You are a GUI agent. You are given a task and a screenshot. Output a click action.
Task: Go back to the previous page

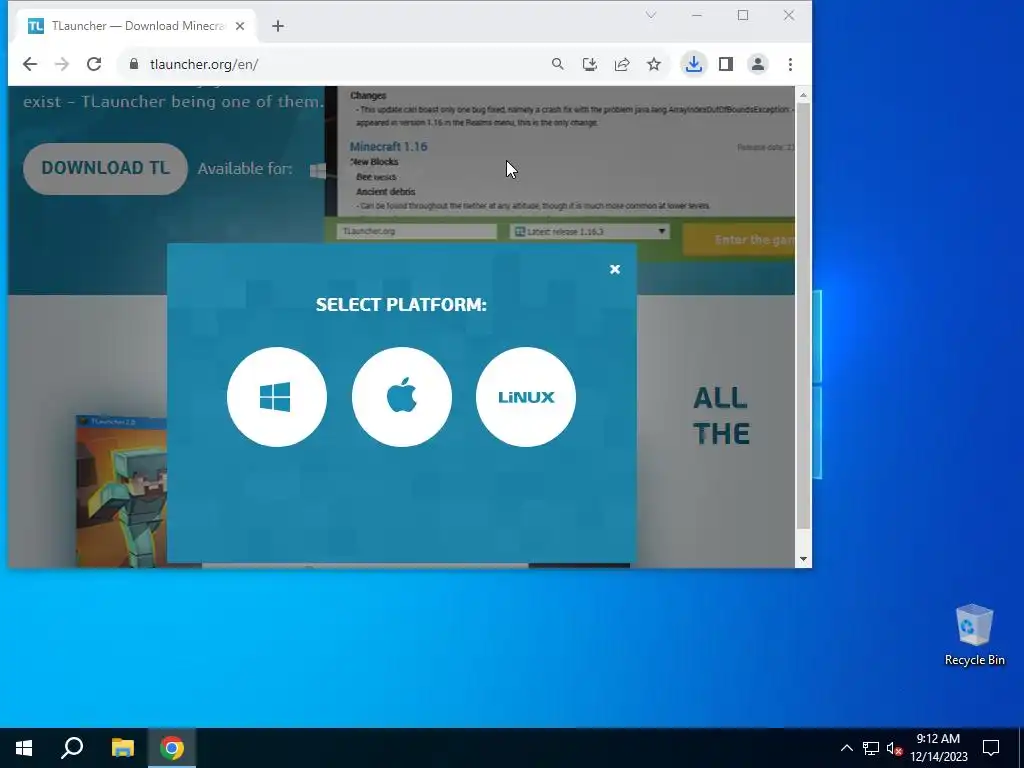[x=30, y=64]
